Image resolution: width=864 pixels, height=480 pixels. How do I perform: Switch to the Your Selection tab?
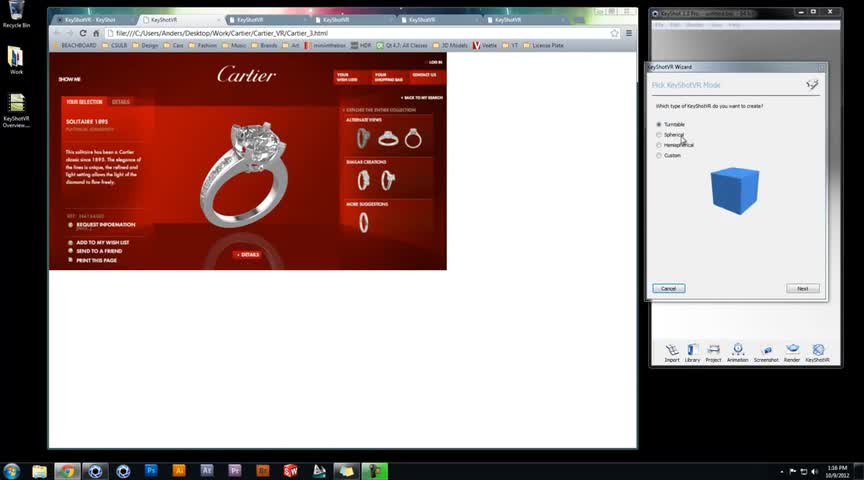tap(84, 102)
